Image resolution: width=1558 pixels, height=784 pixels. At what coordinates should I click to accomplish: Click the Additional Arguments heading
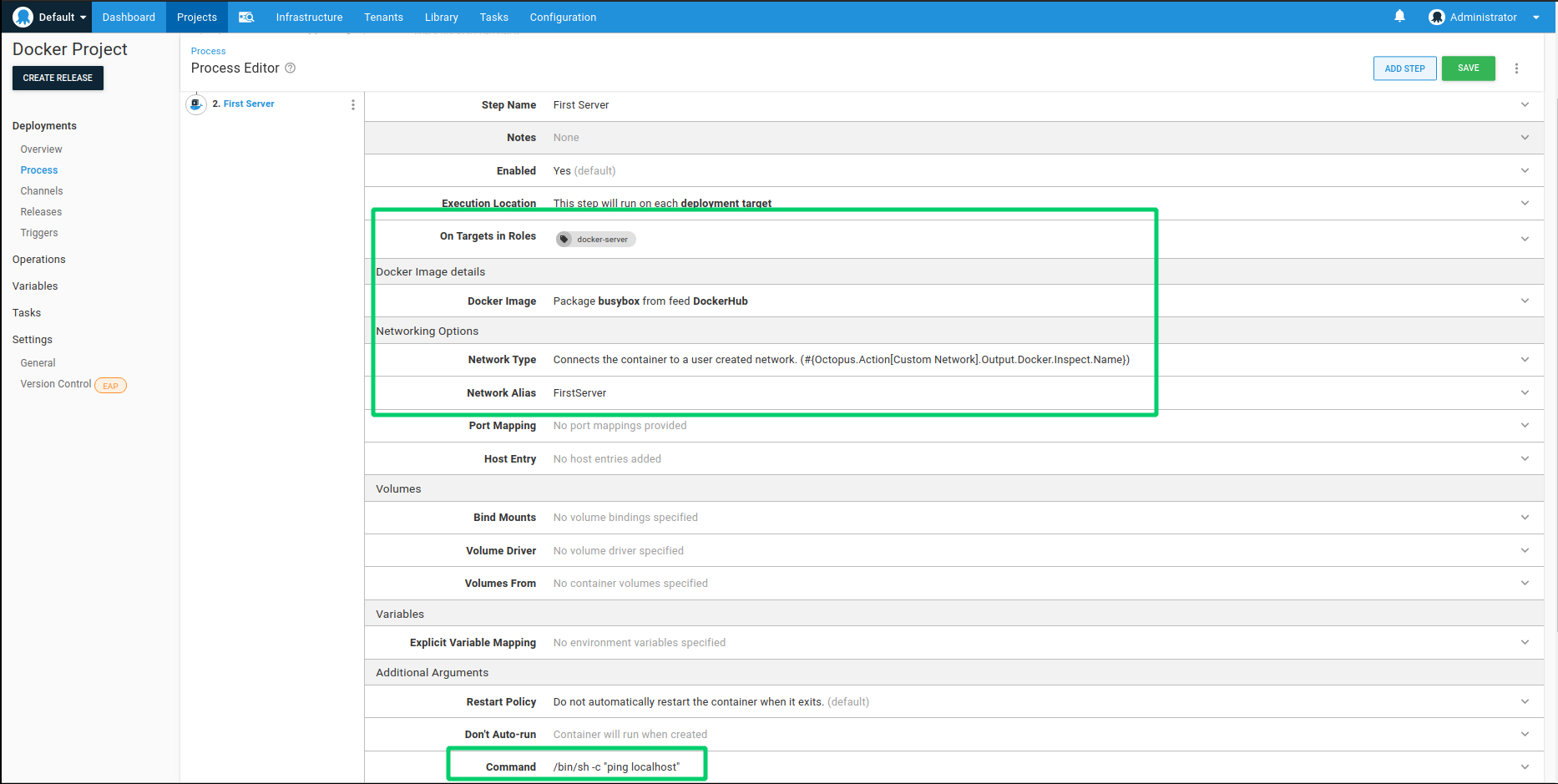432,673
